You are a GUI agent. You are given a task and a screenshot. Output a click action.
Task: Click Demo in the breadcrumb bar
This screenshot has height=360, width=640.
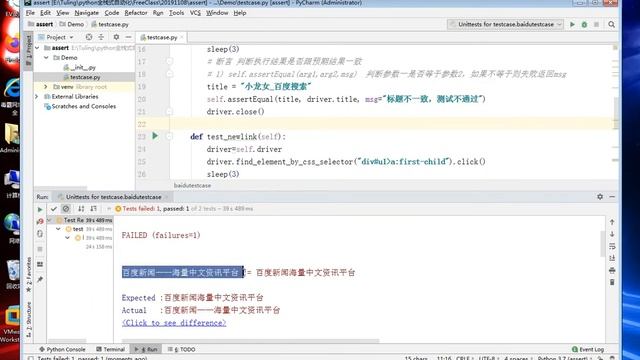[72, 24]
